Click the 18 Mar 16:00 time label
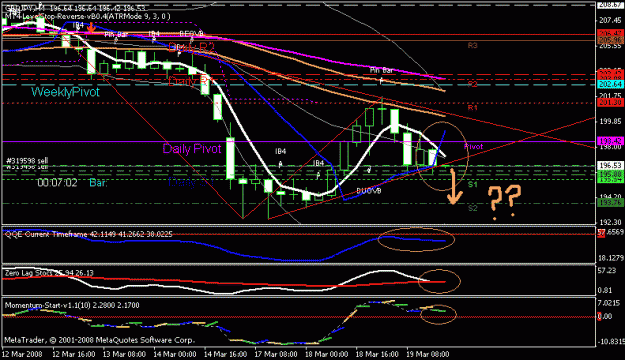 coord(377,354)
